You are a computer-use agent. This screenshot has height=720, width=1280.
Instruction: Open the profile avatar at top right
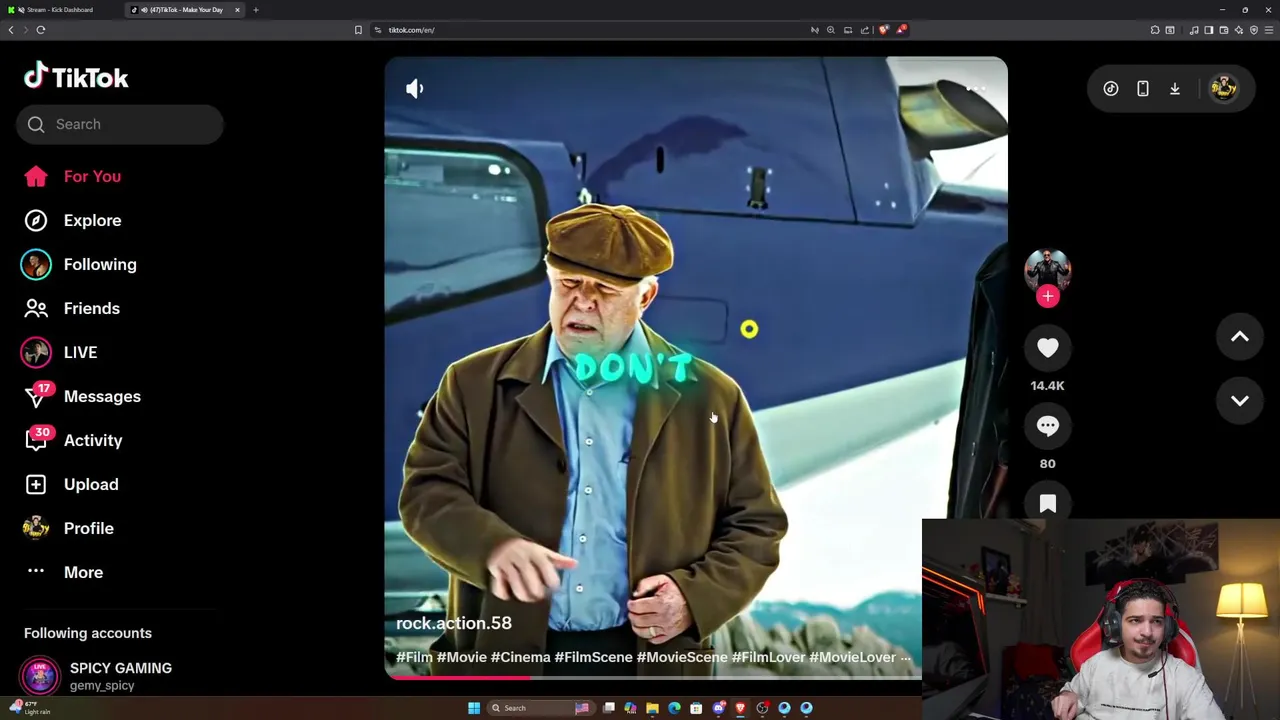coord(1223,88)
